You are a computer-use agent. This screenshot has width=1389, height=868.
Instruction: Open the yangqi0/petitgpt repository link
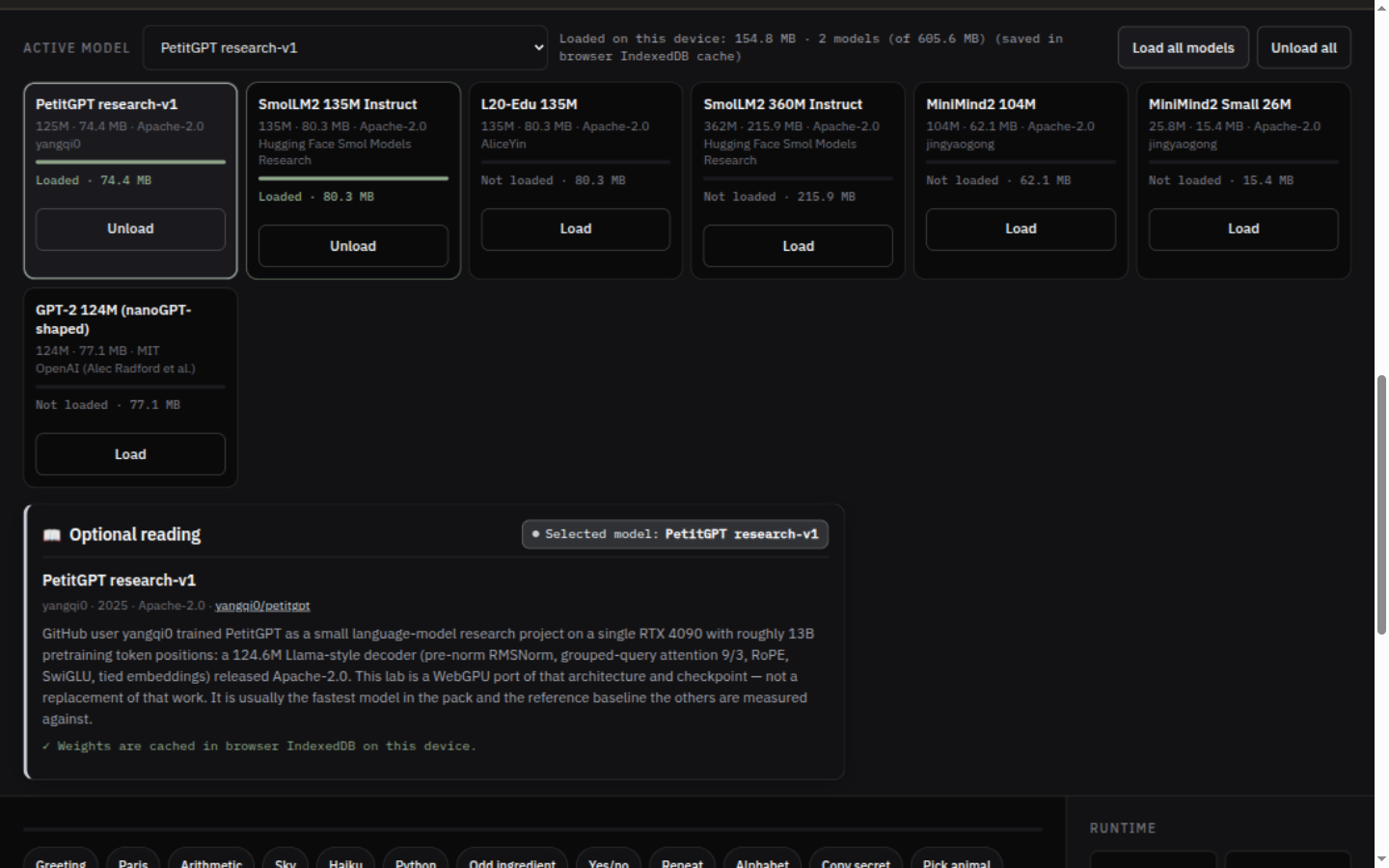pyautogui.click(x=262, y=606)
